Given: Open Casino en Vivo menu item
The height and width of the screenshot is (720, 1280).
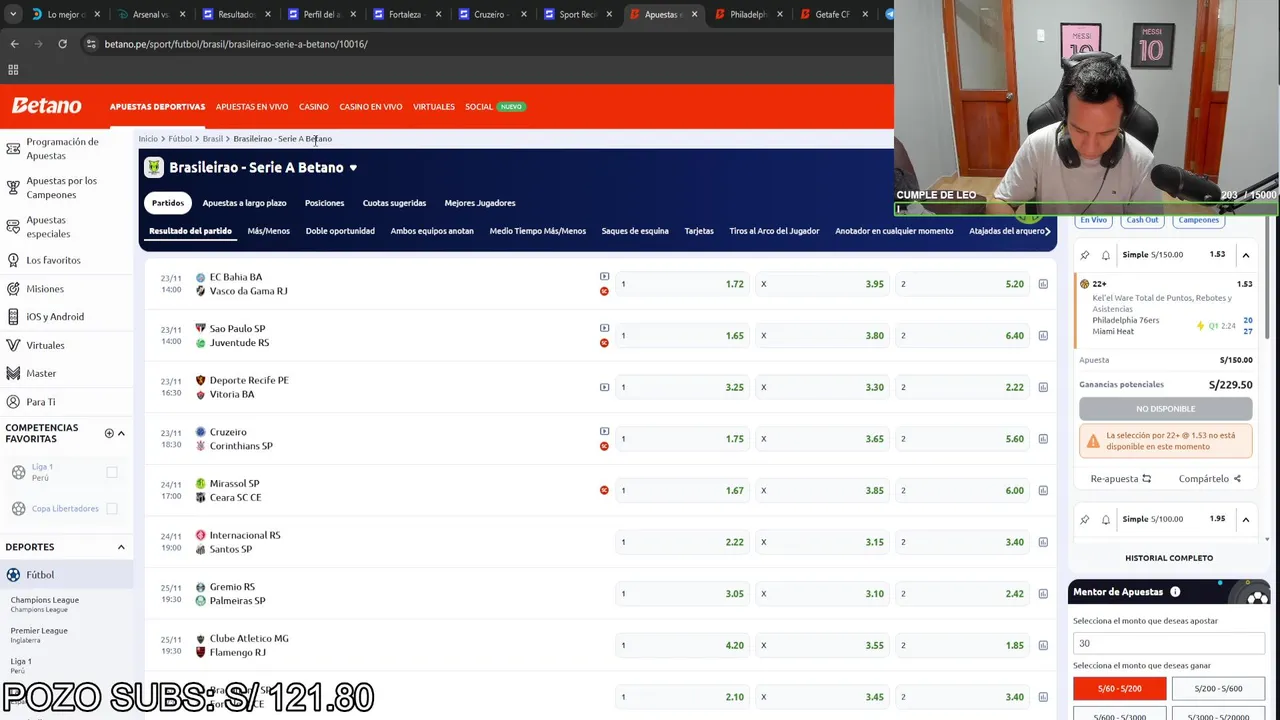Looking at the screenshot, I should pyautogui.click(x=371, y=107).
